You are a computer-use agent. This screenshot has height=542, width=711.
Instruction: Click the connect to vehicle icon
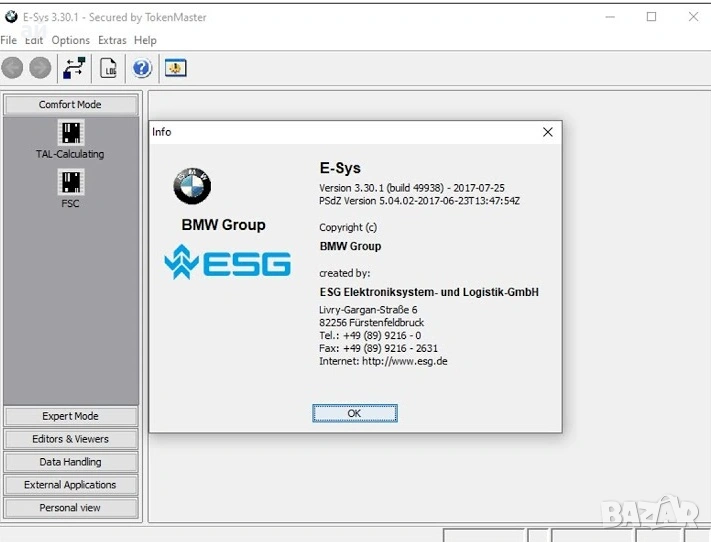pos(74,68)
